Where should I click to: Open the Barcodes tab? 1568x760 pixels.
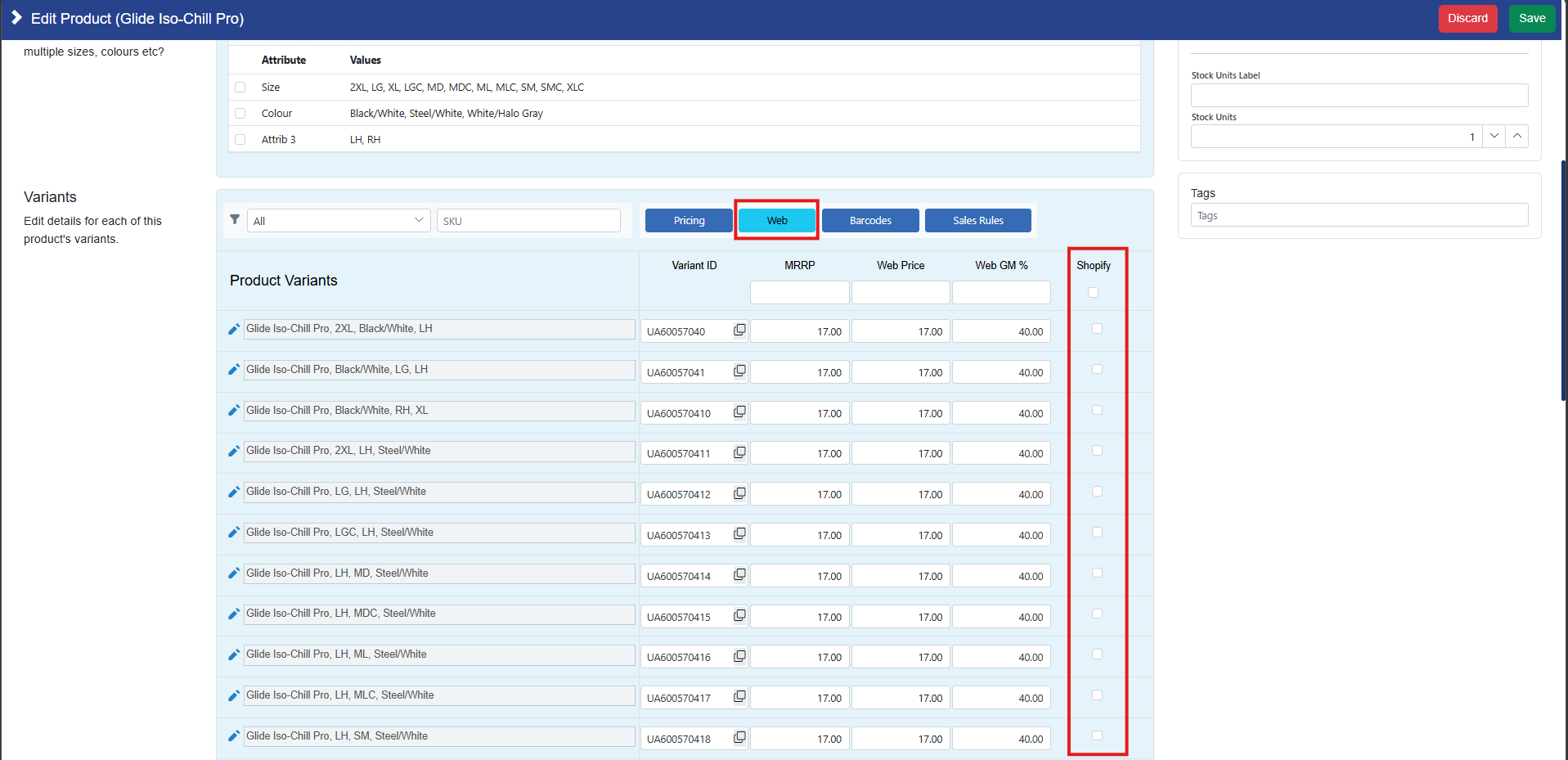point(870,221)
